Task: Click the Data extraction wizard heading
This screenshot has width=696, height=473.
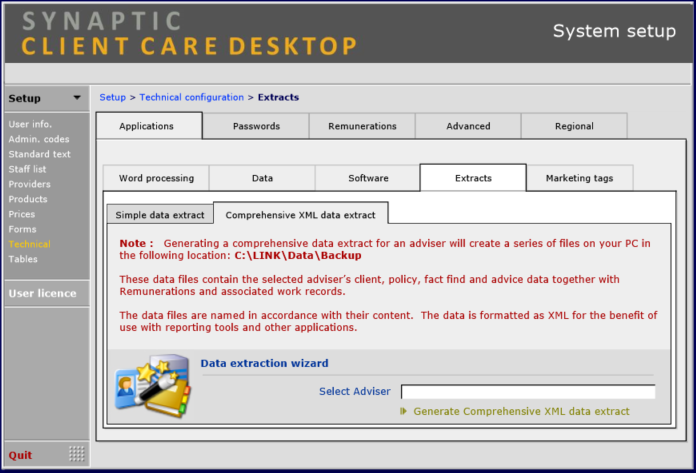Action: coord(264,363)
